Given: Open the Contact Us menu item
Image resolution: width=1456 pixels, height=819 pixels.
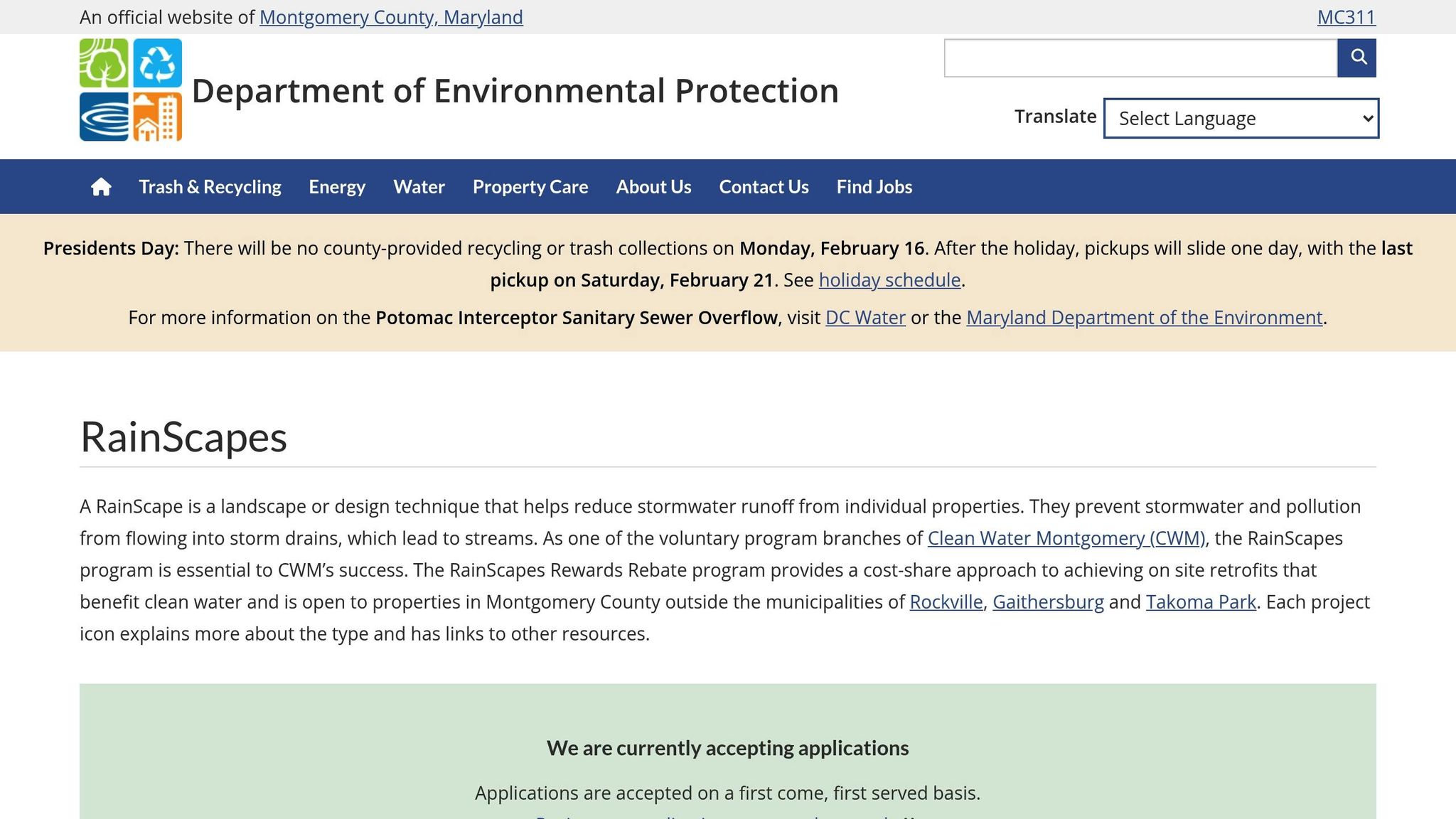Looking at the screenshot, I should pyautogui.click(x=764, y=187).
